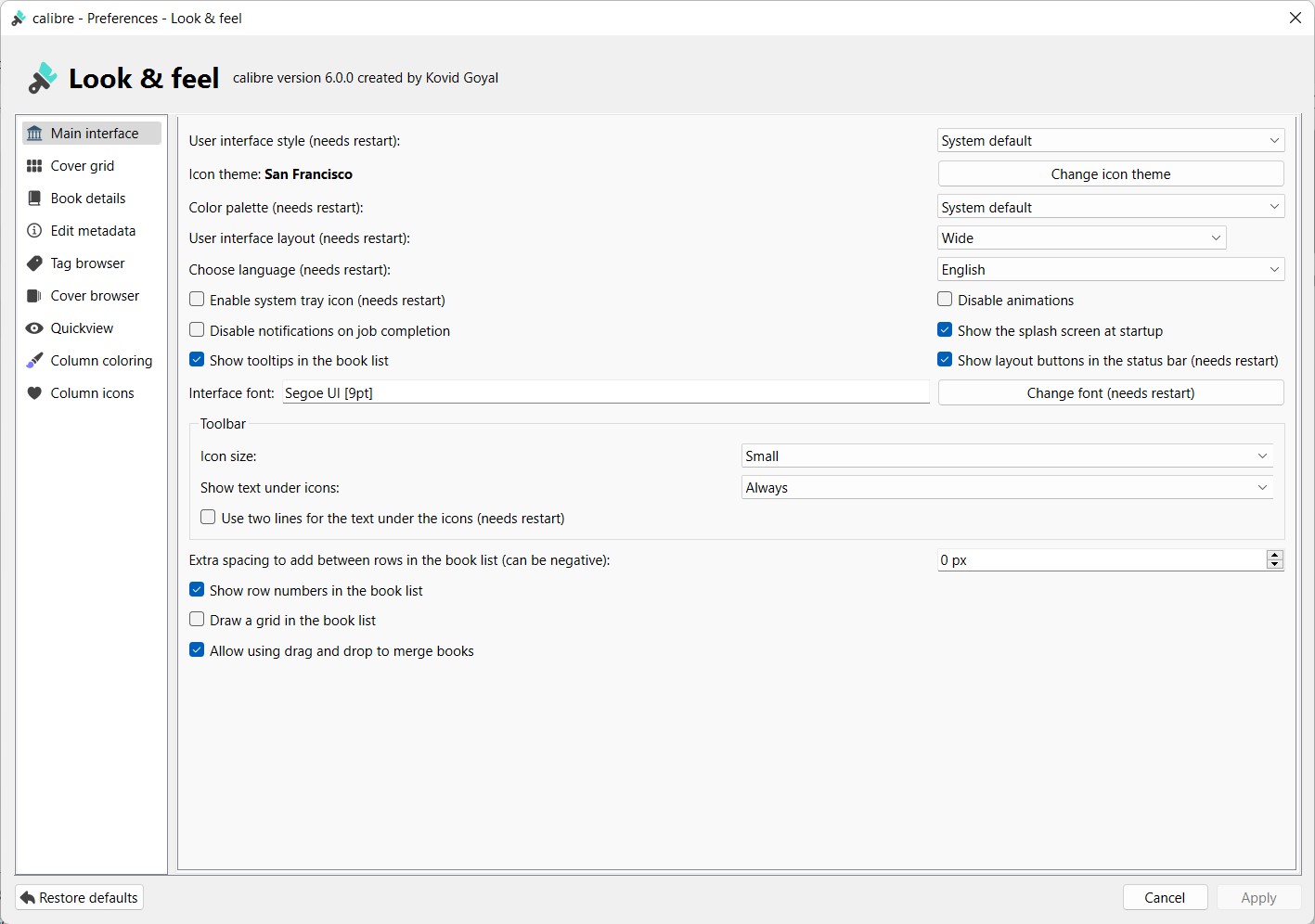Click the Tag browser tag icon
Viewport: 1315px width, 924px height.
click(34, 263)
